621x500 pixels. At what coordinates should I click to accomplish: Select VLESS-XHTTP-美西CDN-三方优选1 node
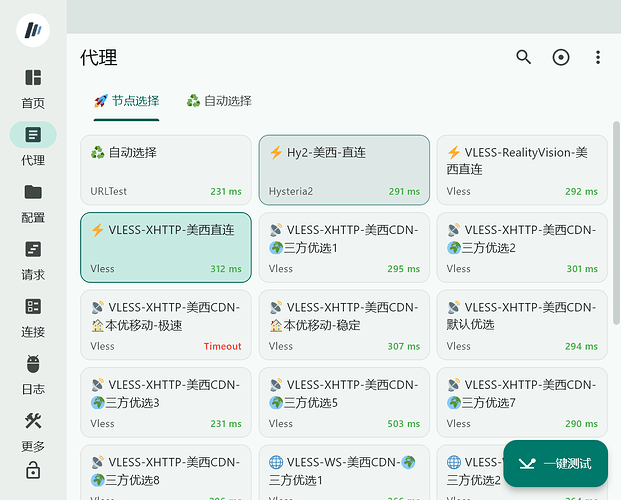(344, 248)
